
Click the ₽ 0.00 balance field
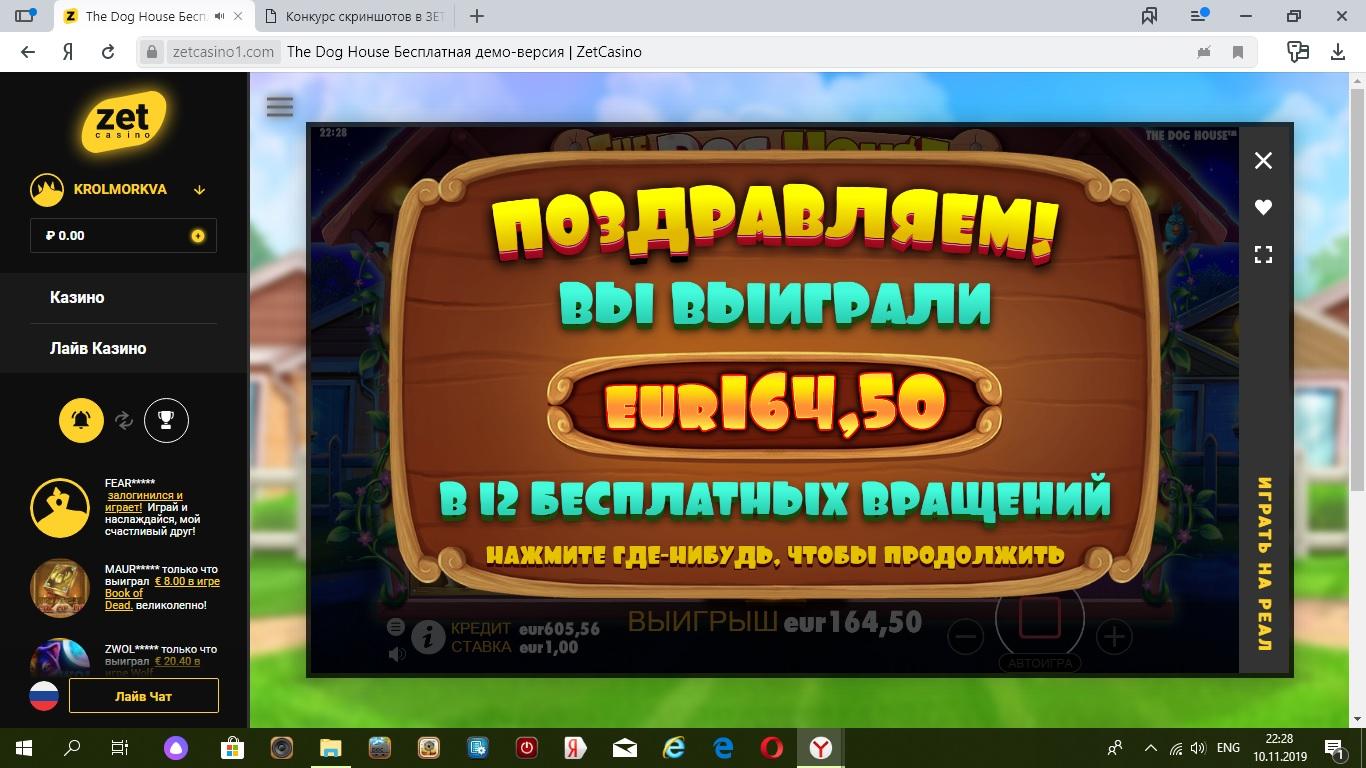pyautogui.click(x=123, y=236)
